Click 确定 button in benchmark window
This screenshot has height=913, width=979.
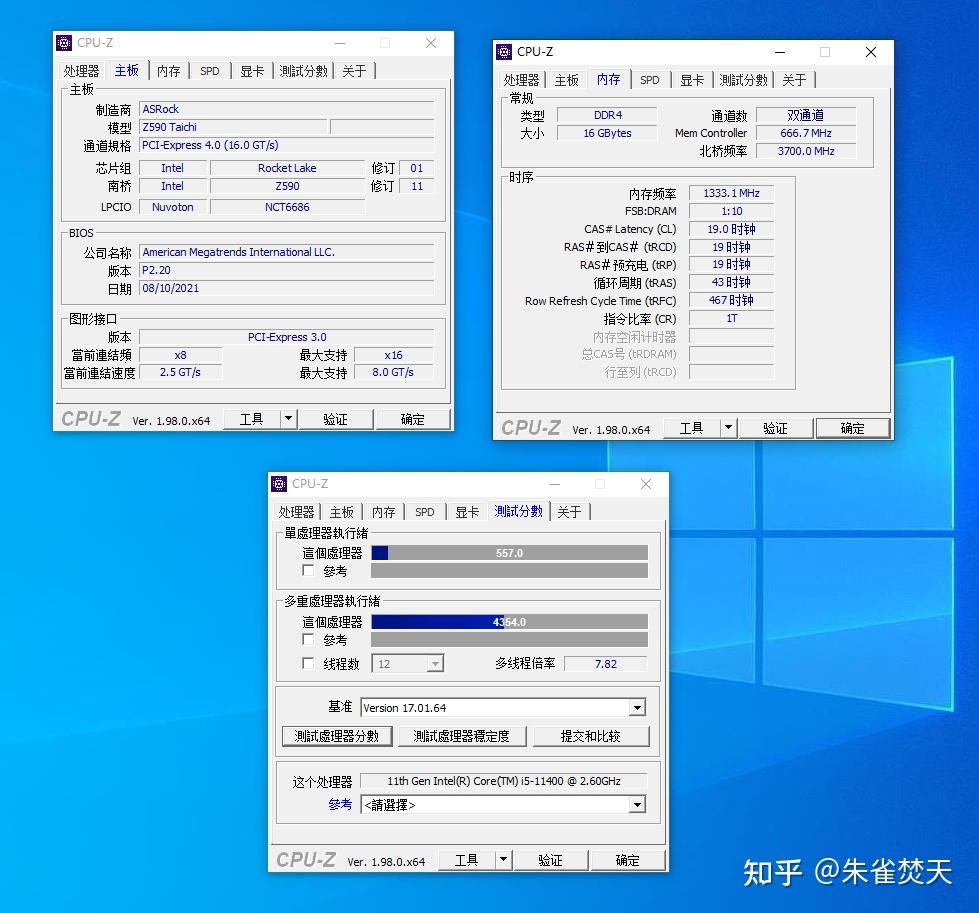(627, 860)
